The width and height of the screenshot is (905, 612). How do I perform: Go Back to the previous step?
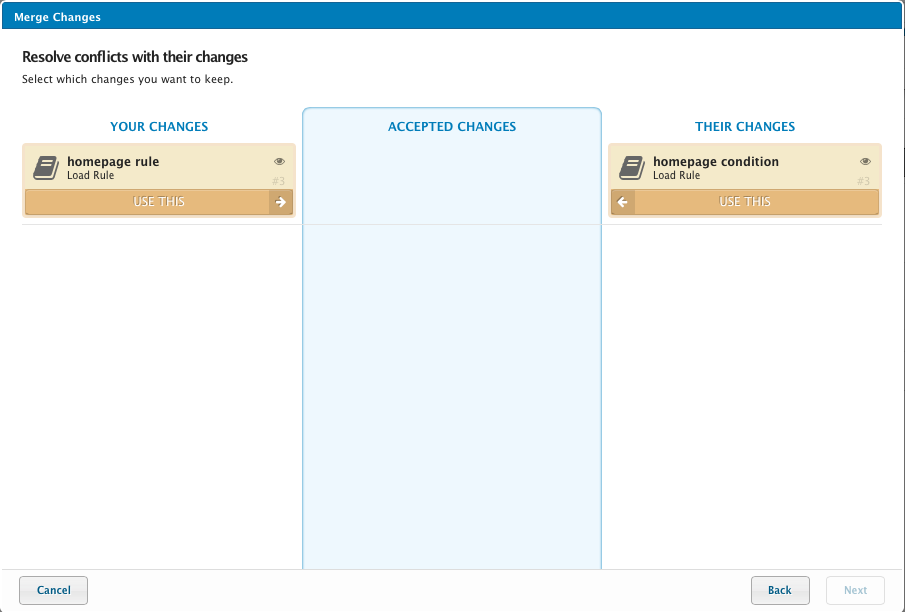tap(779, 590)
